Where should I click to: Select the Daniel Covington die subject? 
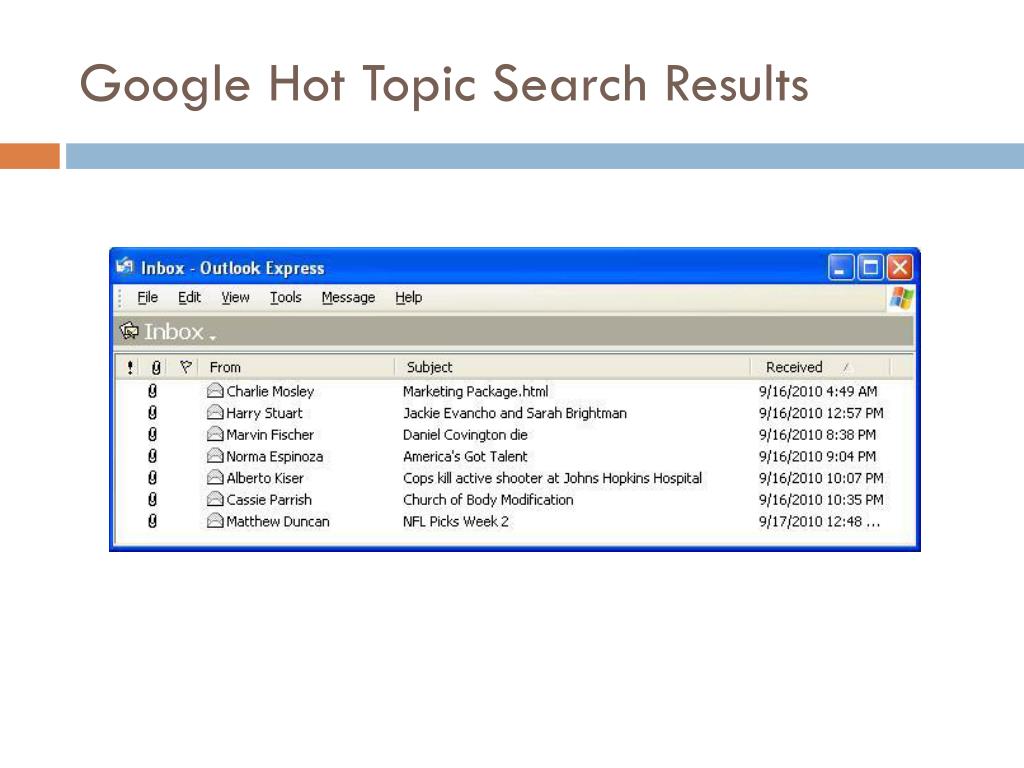(x=465, y=434)
